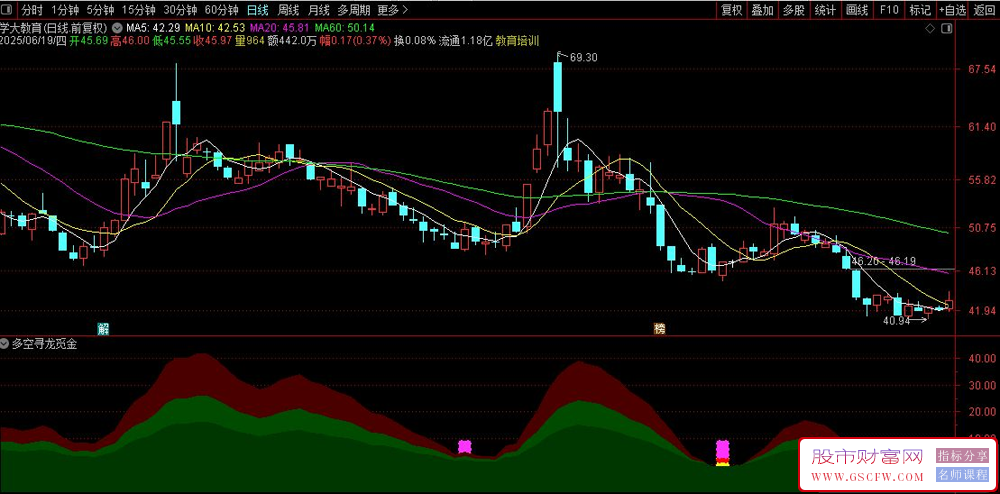The height and width of the screenshot is (494, 1000).
Task: Switch to 5分钟 period
Action: coord(99,10)
